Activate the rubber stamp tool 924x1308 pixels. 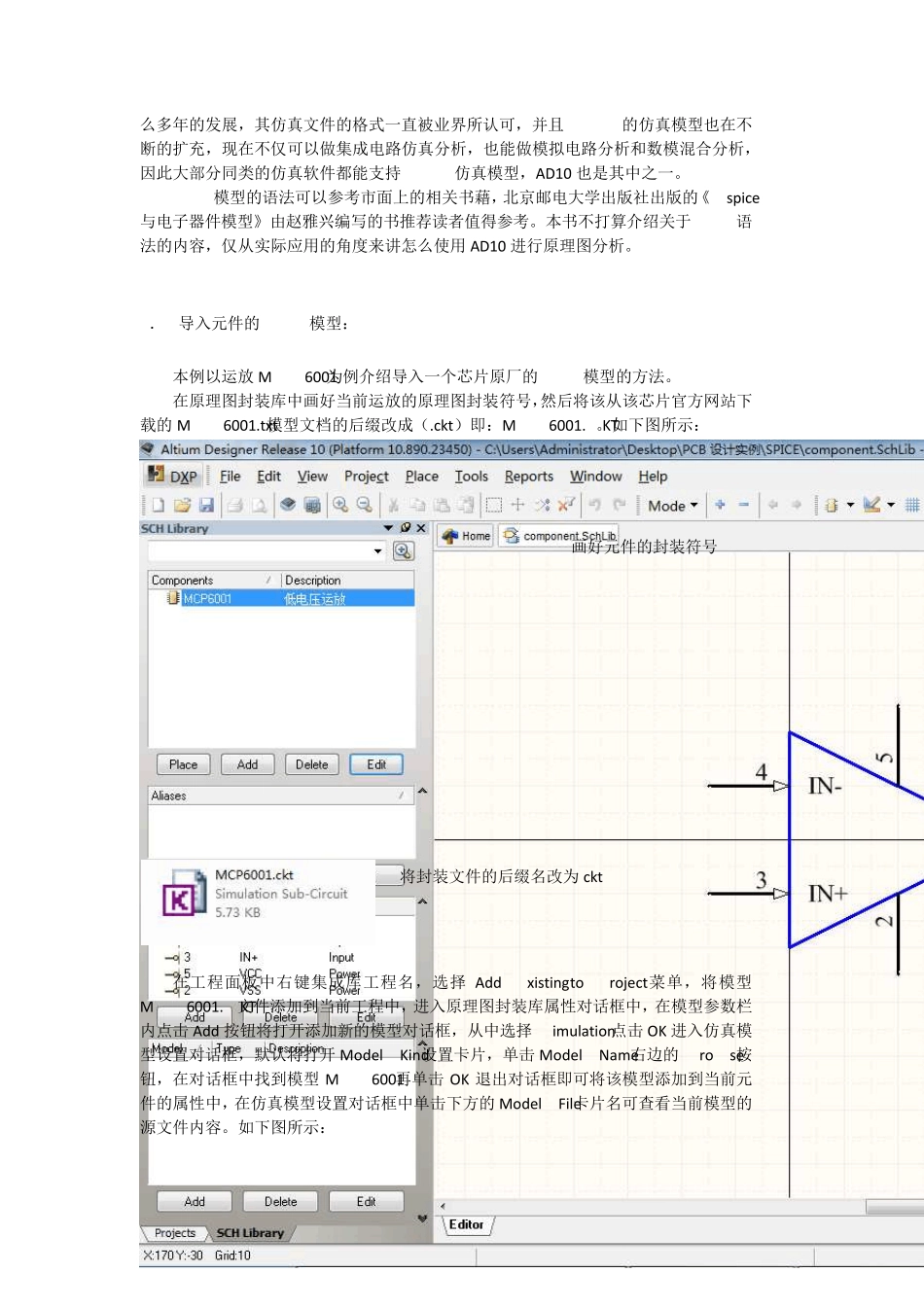pyautogui.click(x=466, y=505)
